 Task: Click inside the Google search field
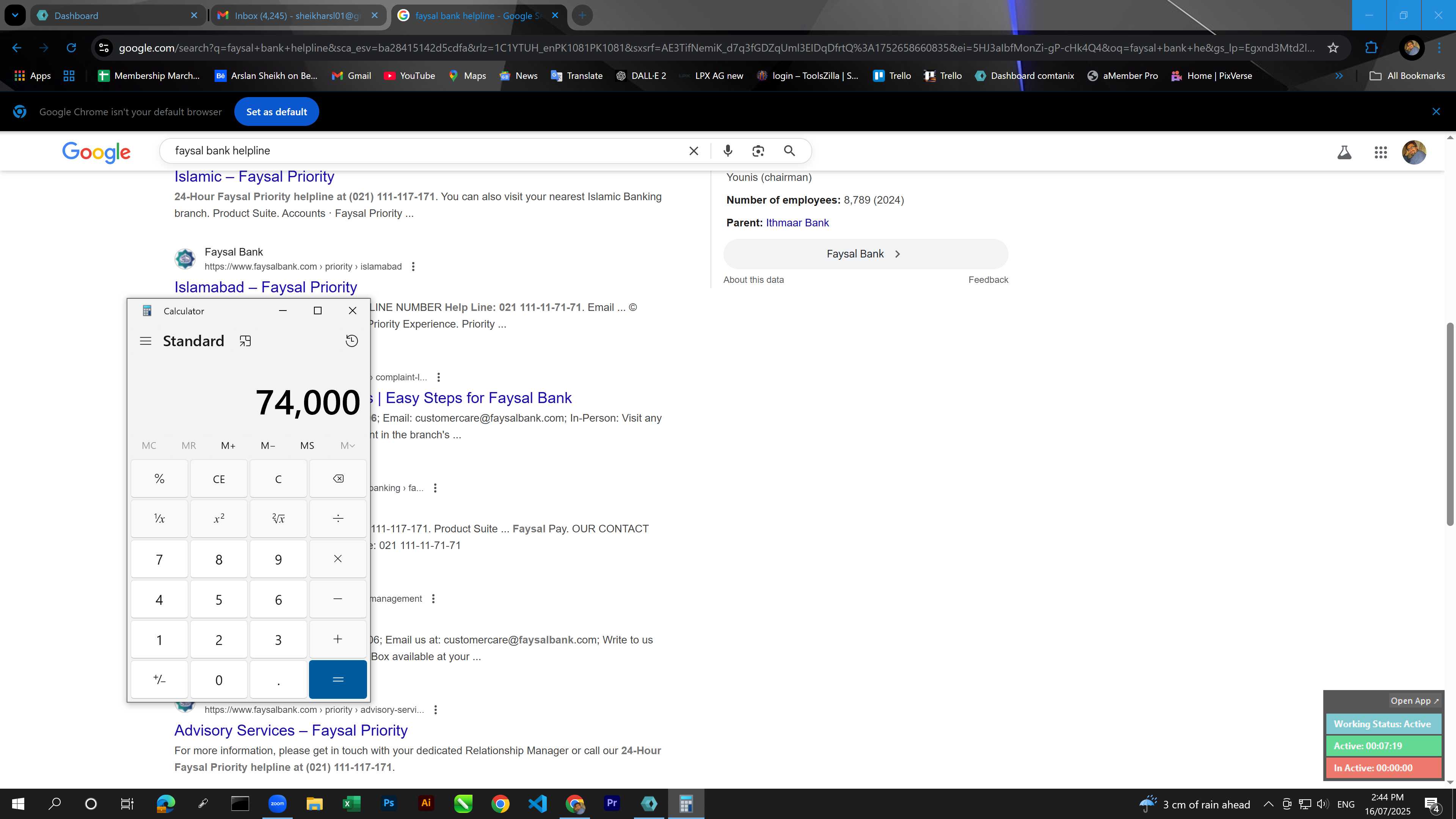pyautogui.click(x=424, y=151)
